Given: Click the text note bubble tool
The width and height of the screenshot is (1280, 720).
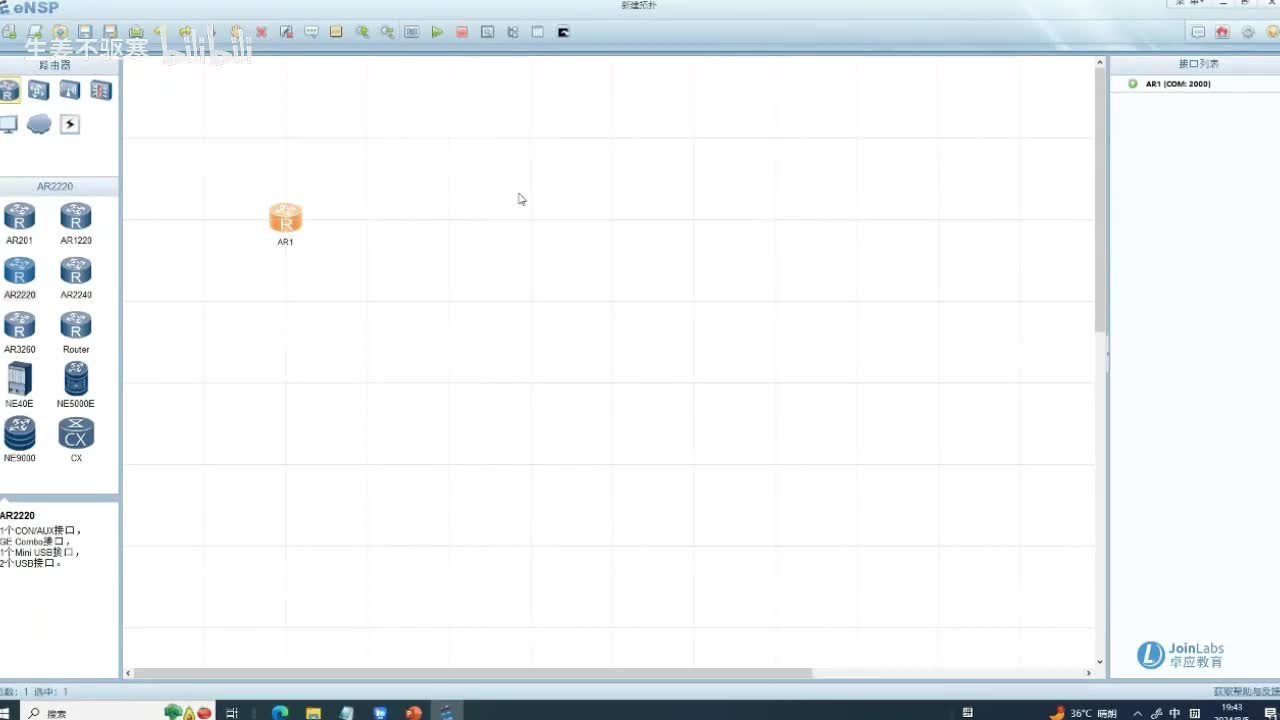Looking at the screenshot, I should (311, 32).
